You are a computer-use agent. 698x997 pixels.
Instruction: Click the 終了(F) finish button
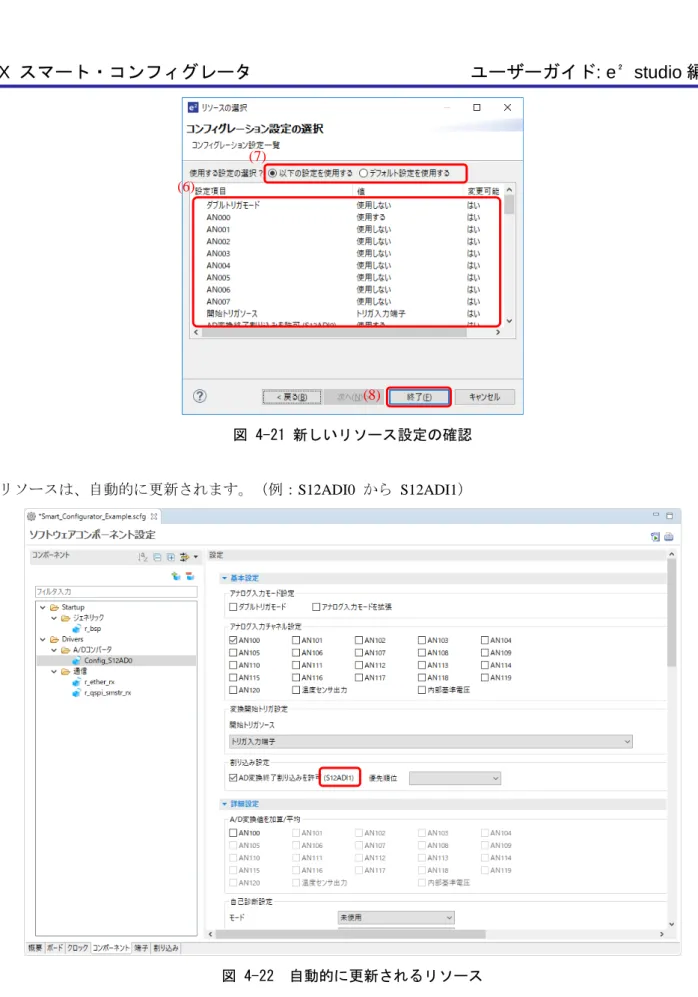point(419,397)
